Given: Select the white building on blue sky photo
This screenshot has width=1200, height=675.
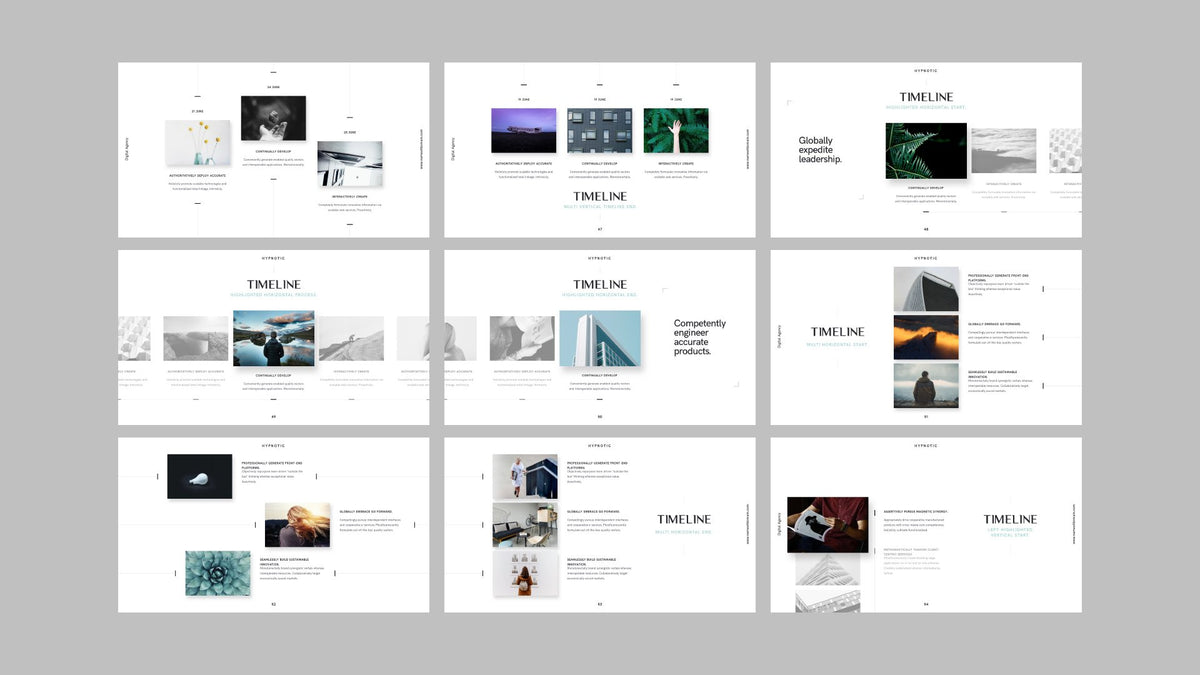Looking at the screenshot, I should (x=600, y=338).
